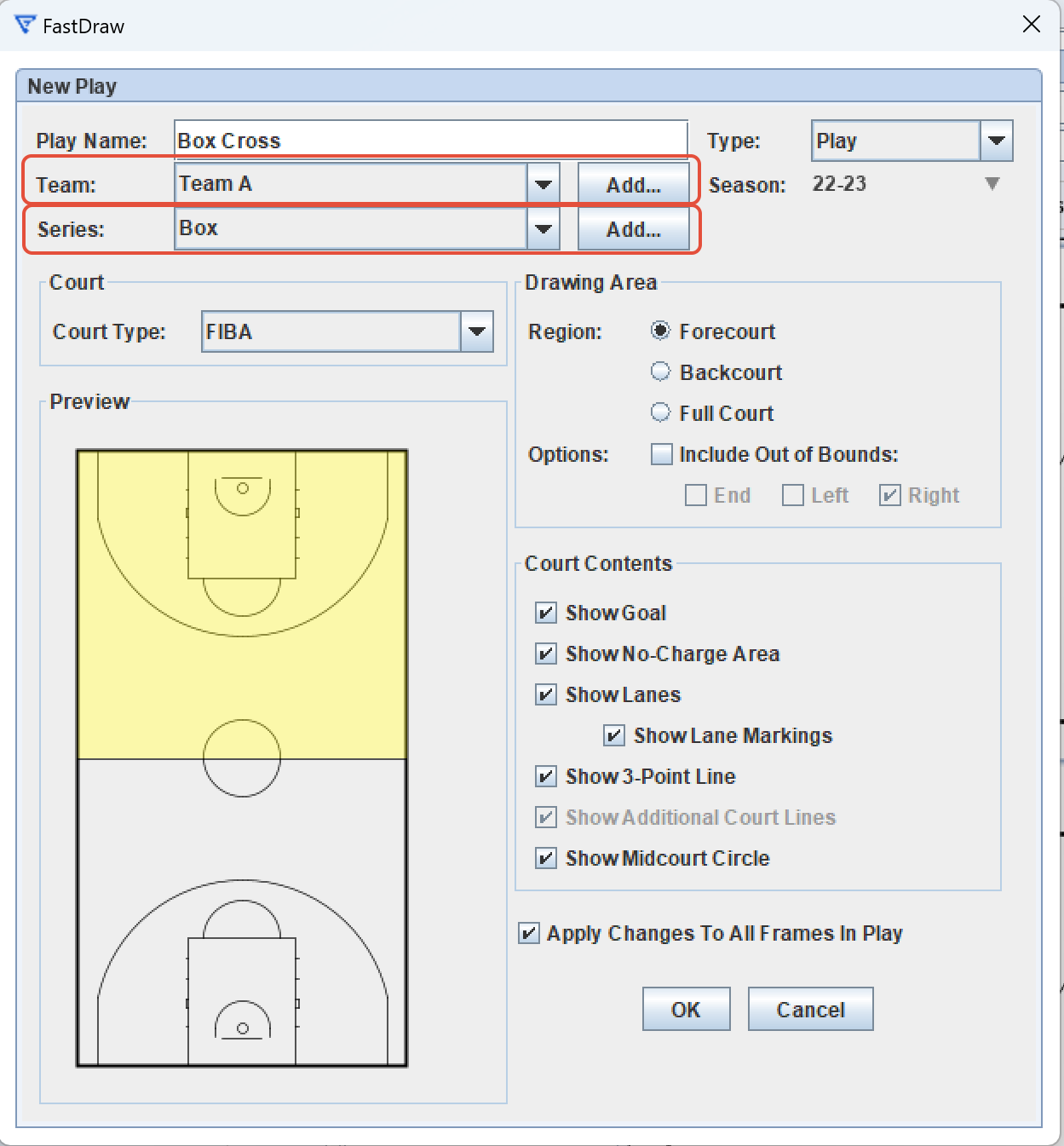Screen dimensions: 1064x1146
Task: Uncheck Show No-Charge Area checkbox
Action: [545, 654]
